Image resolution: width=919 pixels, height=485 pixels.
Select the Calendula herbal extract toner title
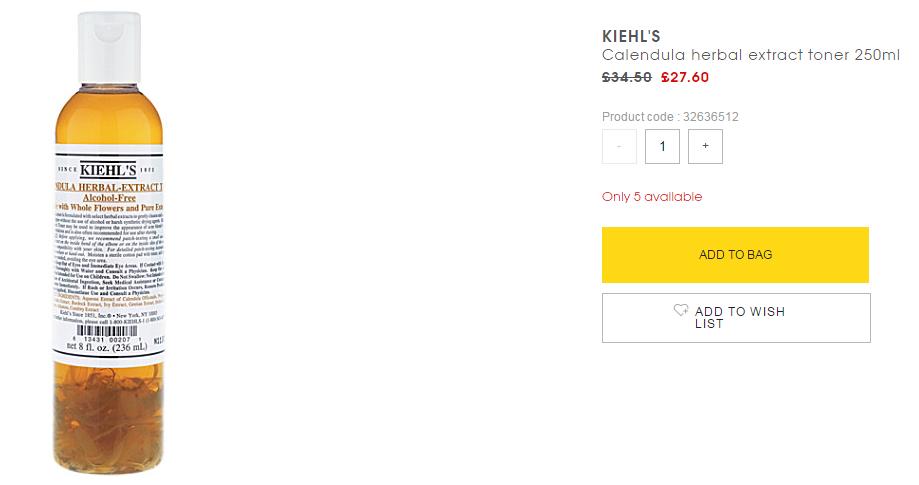[750, 56]
